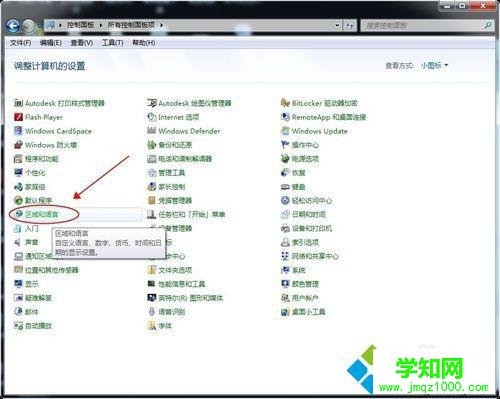Open the 网络和共享中心 network center icon
The image size is (500, 399).
coord(285,256)
